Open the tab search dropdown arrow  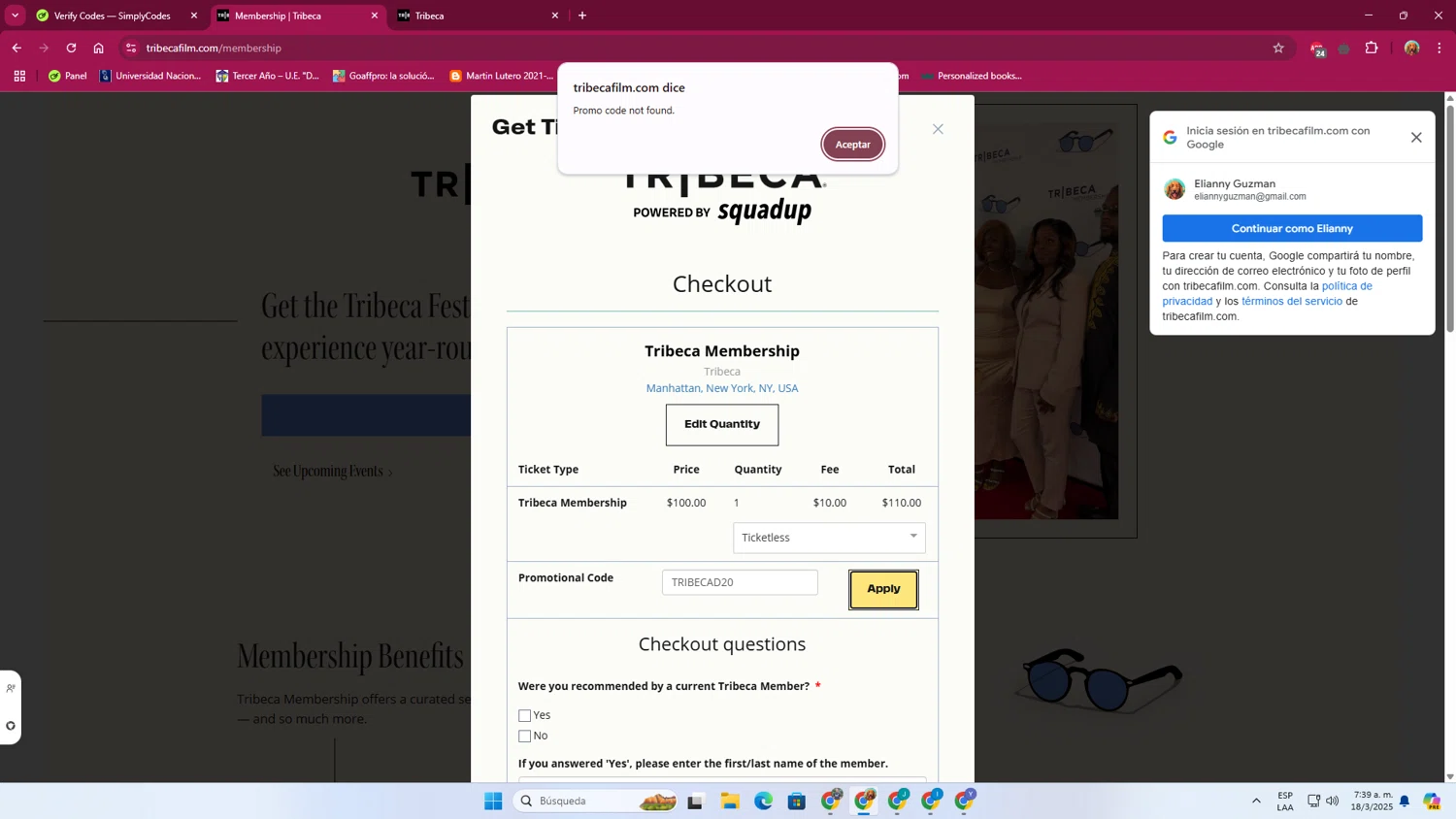(15, 16)
